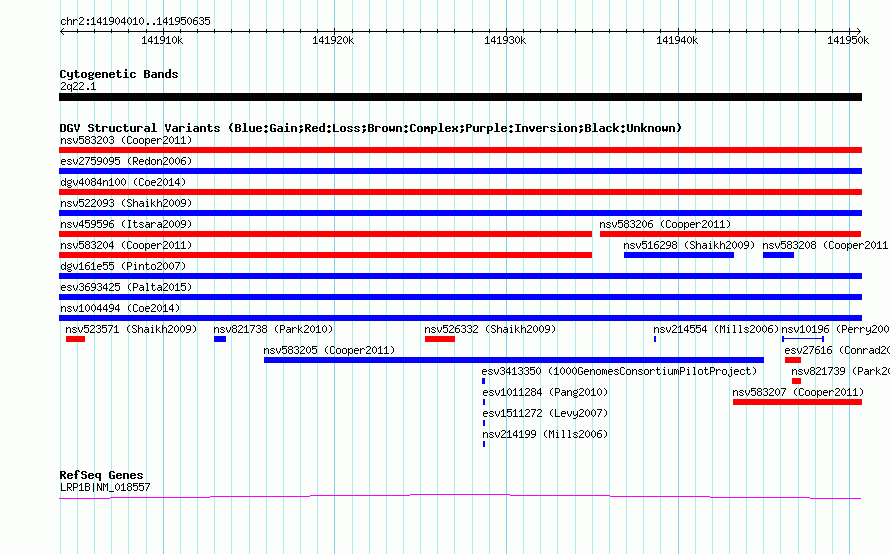Image resolution: width=890 pixels, height=554 pixels.
Task: Select the nsv522093 (Shaikh2009) blue bar
Action: point(460,213)
